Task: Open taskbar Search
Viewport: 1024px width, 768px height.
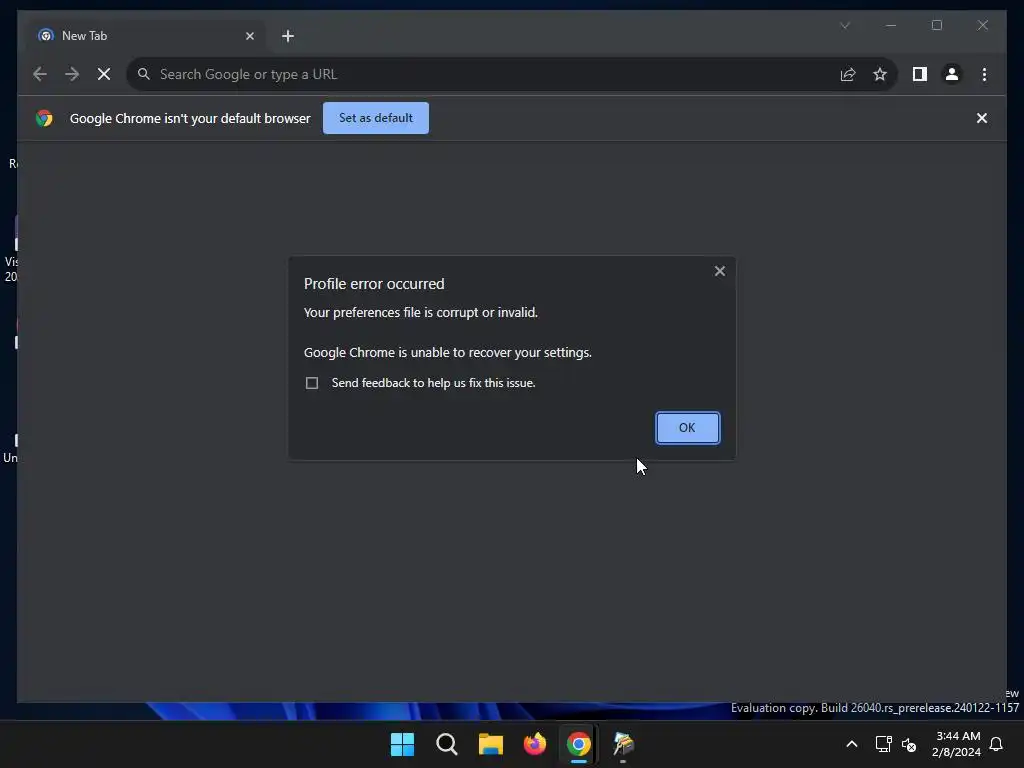Action: click(x=447, y=744)
